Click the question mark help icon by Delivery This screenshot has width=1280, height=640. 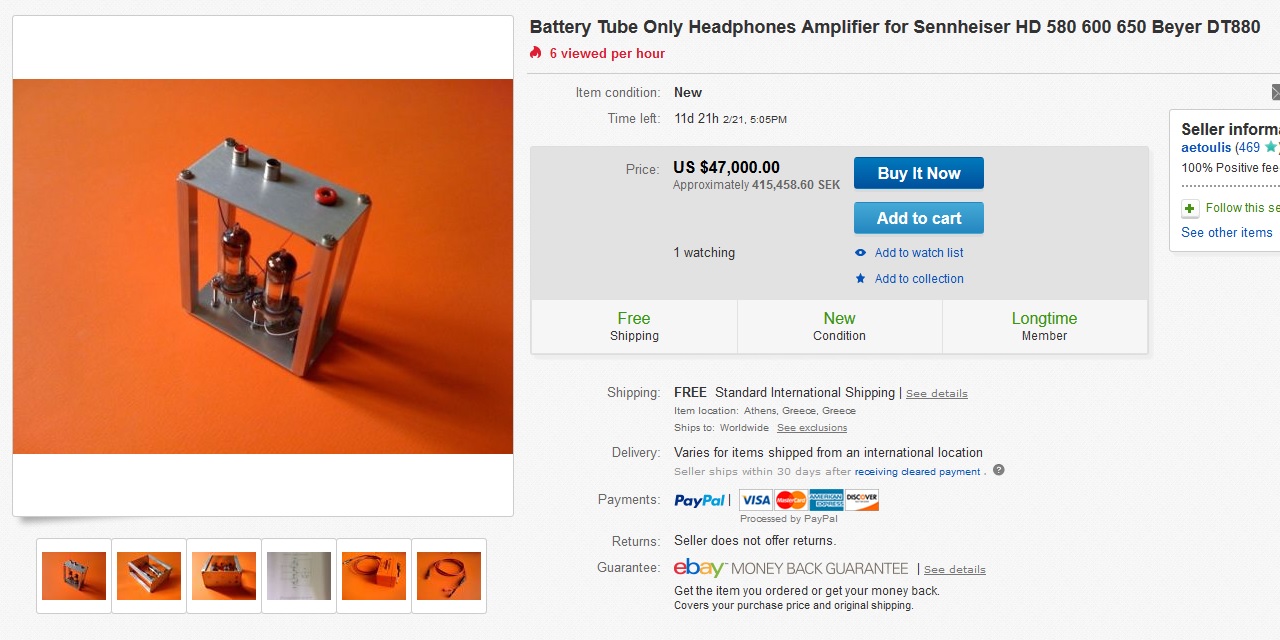click(x=998, y=470)
